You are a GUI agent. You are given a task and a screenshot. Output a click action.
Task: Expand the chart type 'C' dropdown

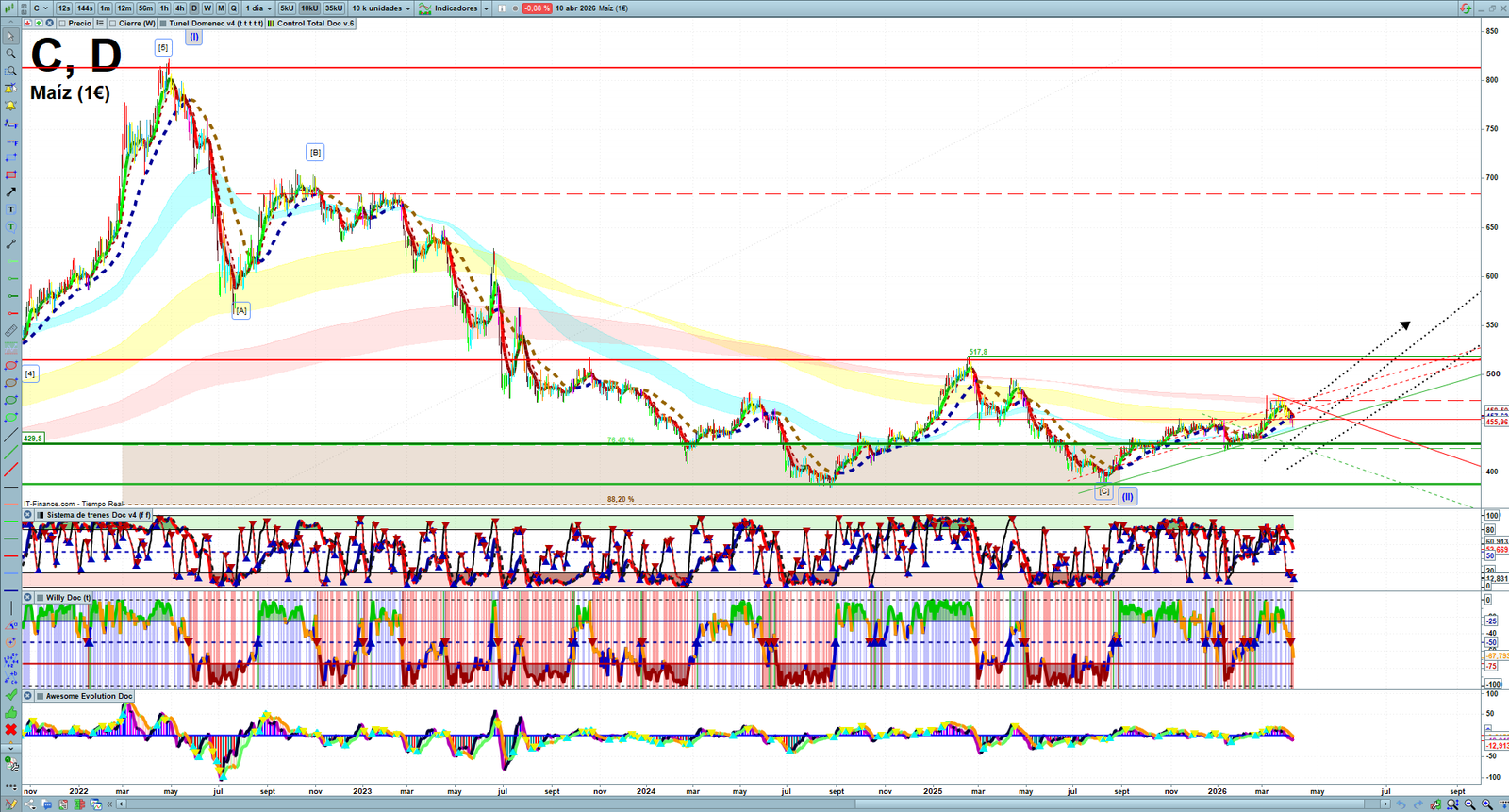[x=41, y=8]
